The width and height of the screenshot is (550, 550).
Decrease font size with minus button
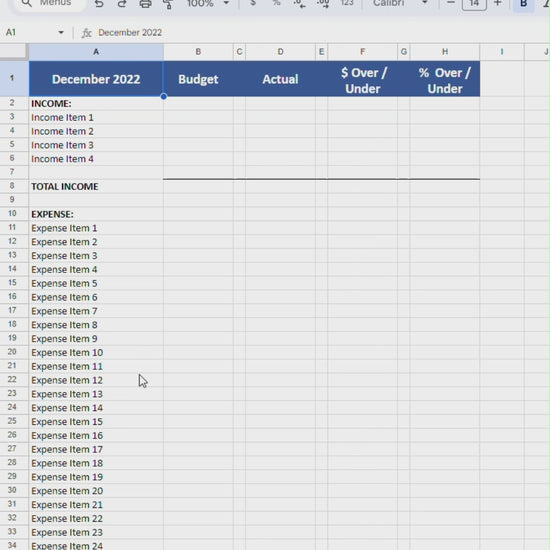click(451, 3)
